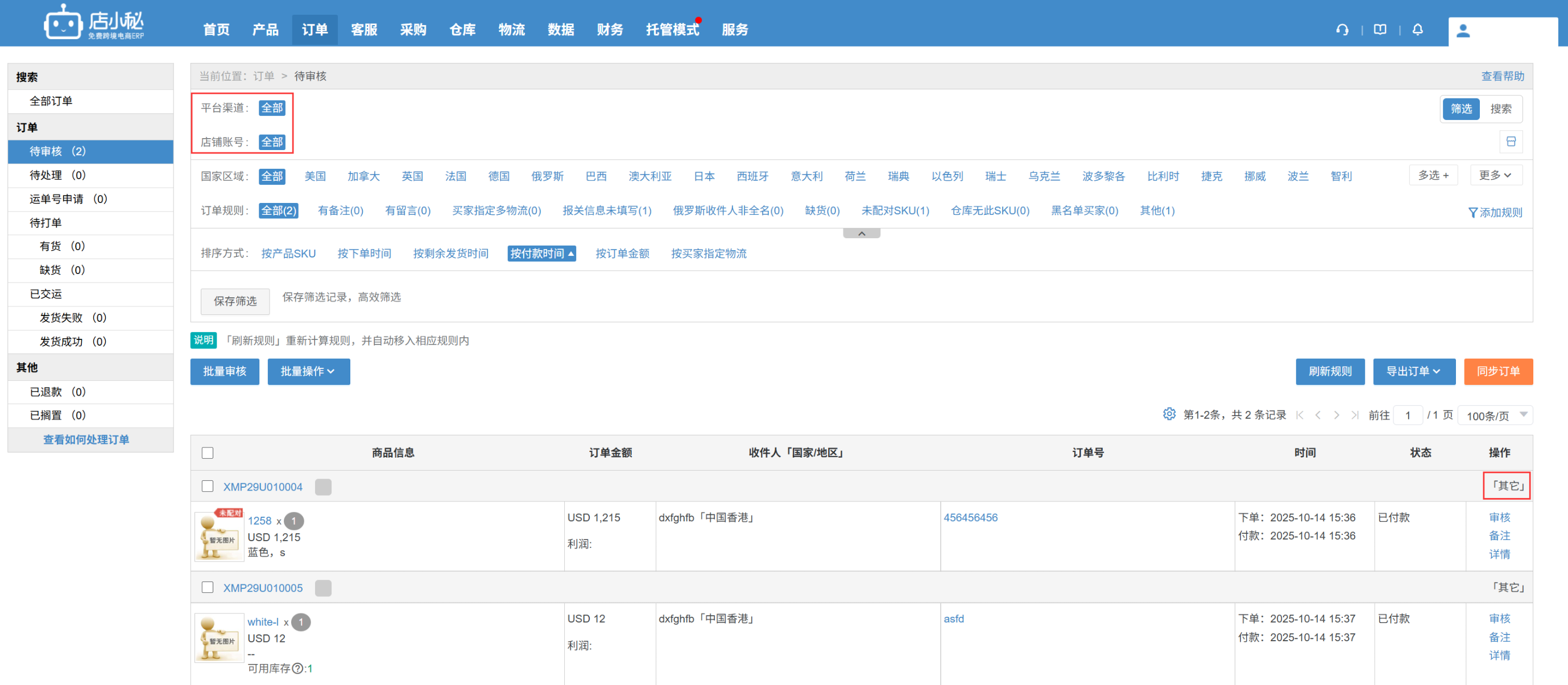Click the layout toggle icon below filter
This screenshot has height=685, width=1568.
tap(1511, 142)
